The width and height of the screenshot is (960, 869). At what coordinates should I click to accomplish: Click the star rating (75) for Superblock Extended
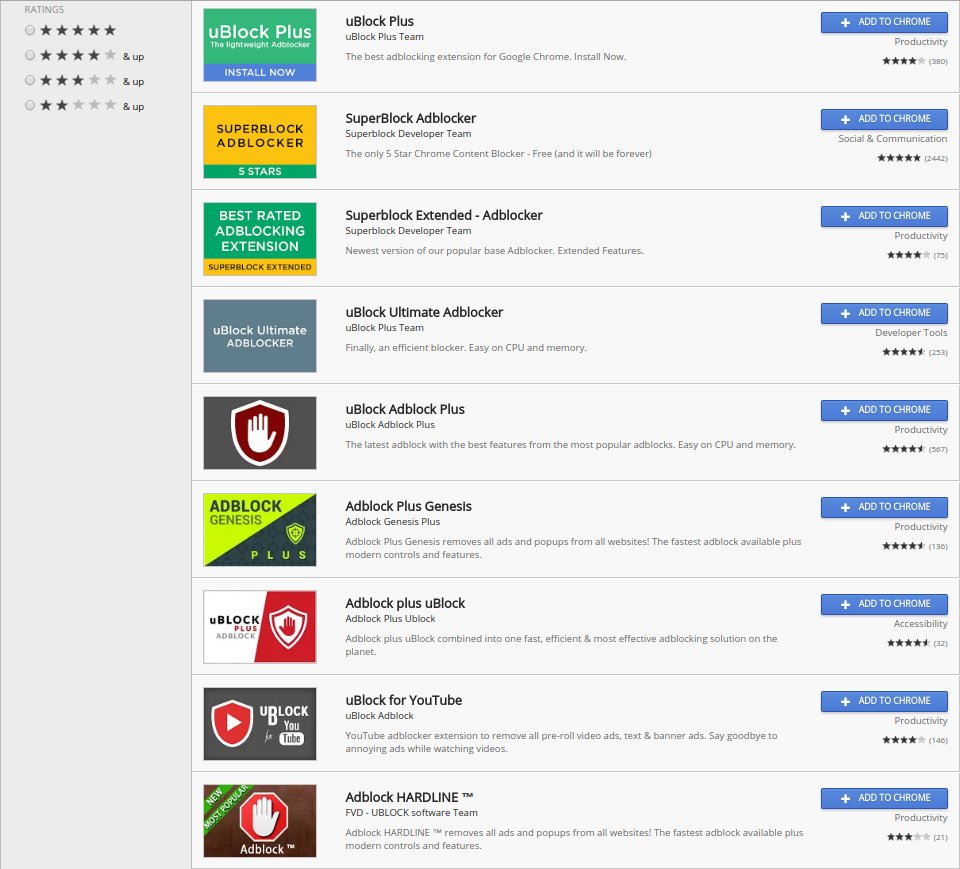pyautogui.click(x=917, y=255)
